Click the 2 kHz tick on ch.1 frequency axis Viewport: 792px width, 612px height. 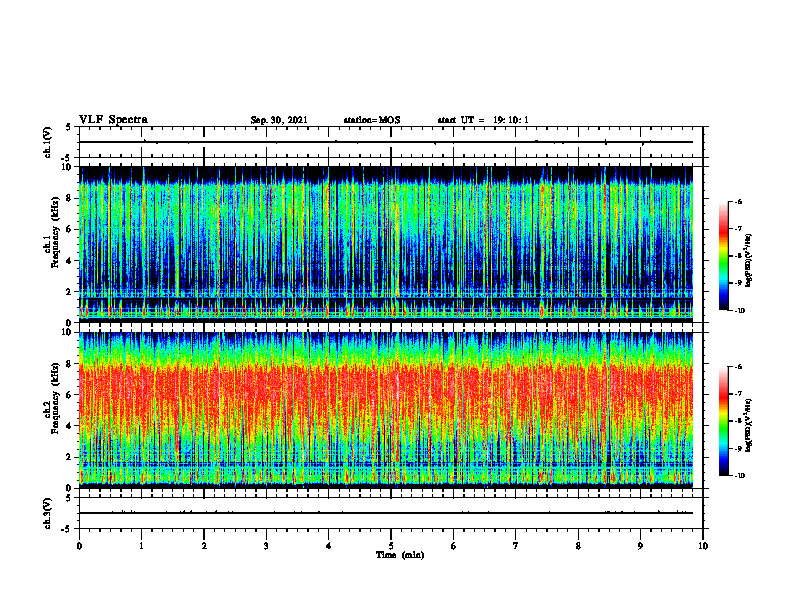pos(70,292)
